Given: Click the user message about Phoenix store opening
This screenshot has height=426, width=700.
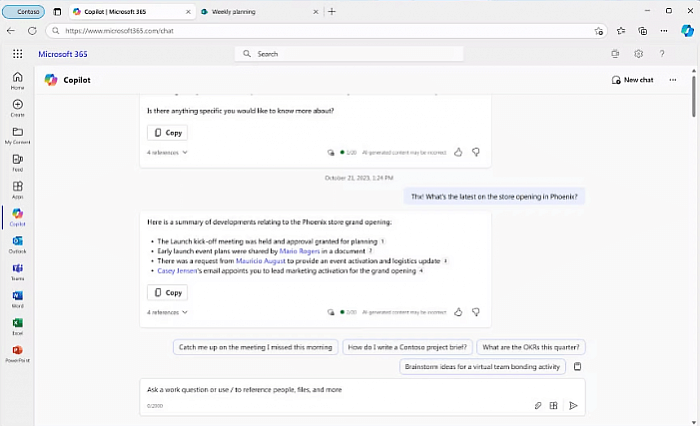Looking at the screenshot, I should (494, 196).
